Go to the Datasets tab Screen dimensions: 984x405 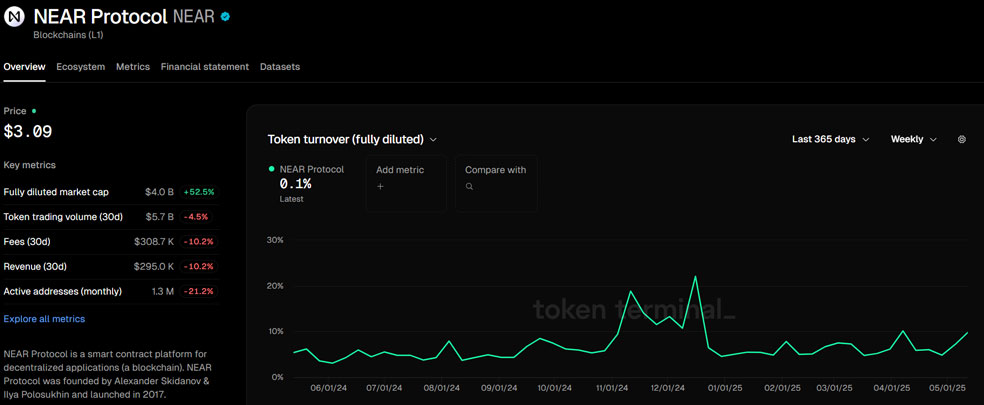[280, 67]
